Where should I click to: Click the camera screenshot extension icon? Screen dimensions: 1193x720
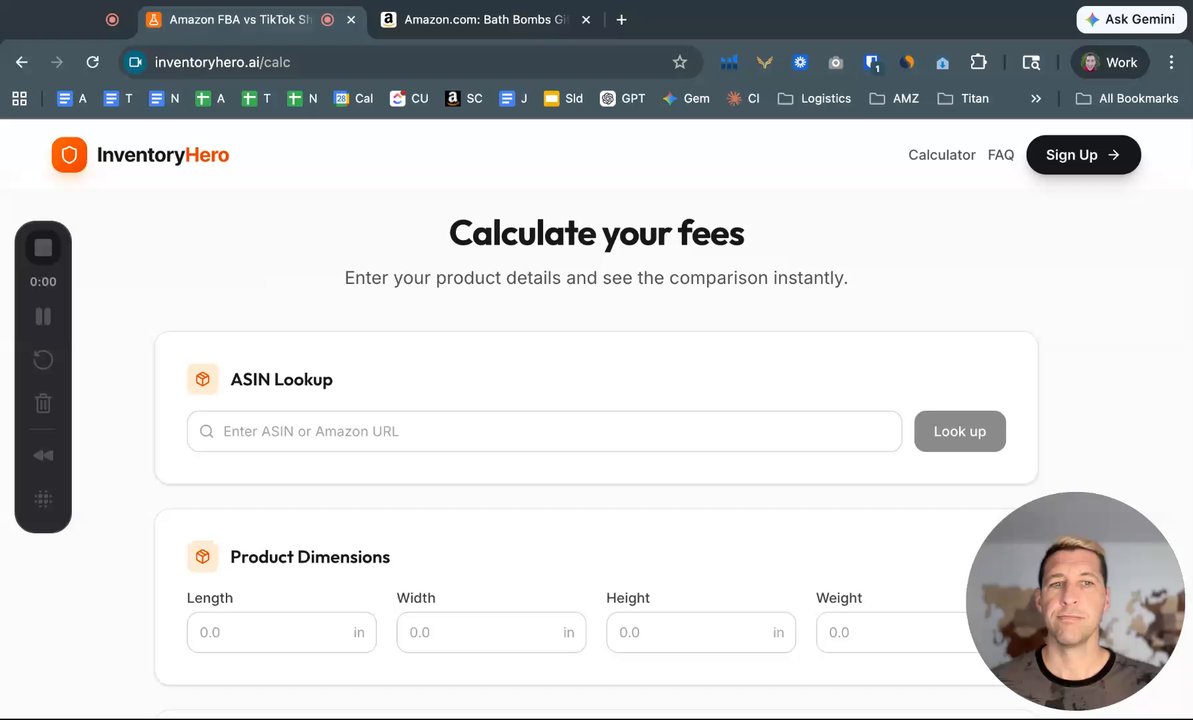click(835, 62)
